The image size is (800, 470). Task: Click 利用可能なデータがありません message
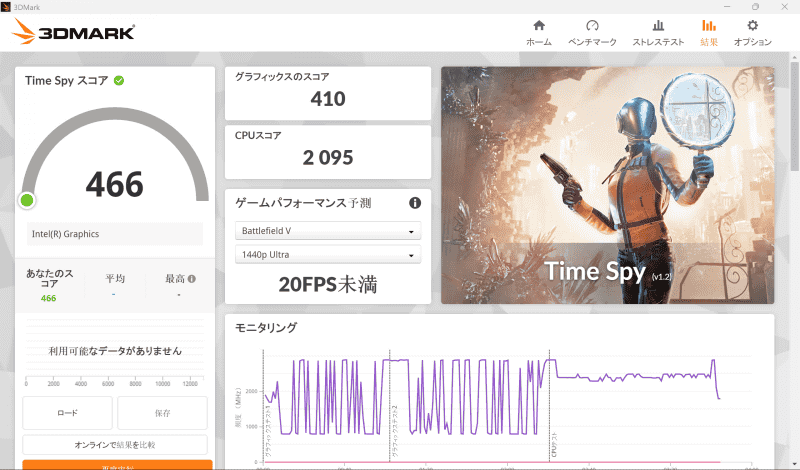click(115, 351)
